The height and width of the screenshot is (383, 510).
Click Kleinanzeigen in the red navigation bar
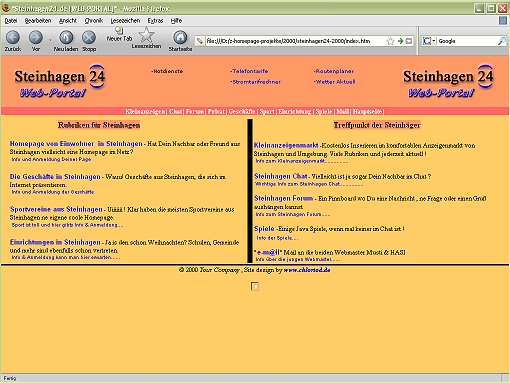[x=145, y=111]
